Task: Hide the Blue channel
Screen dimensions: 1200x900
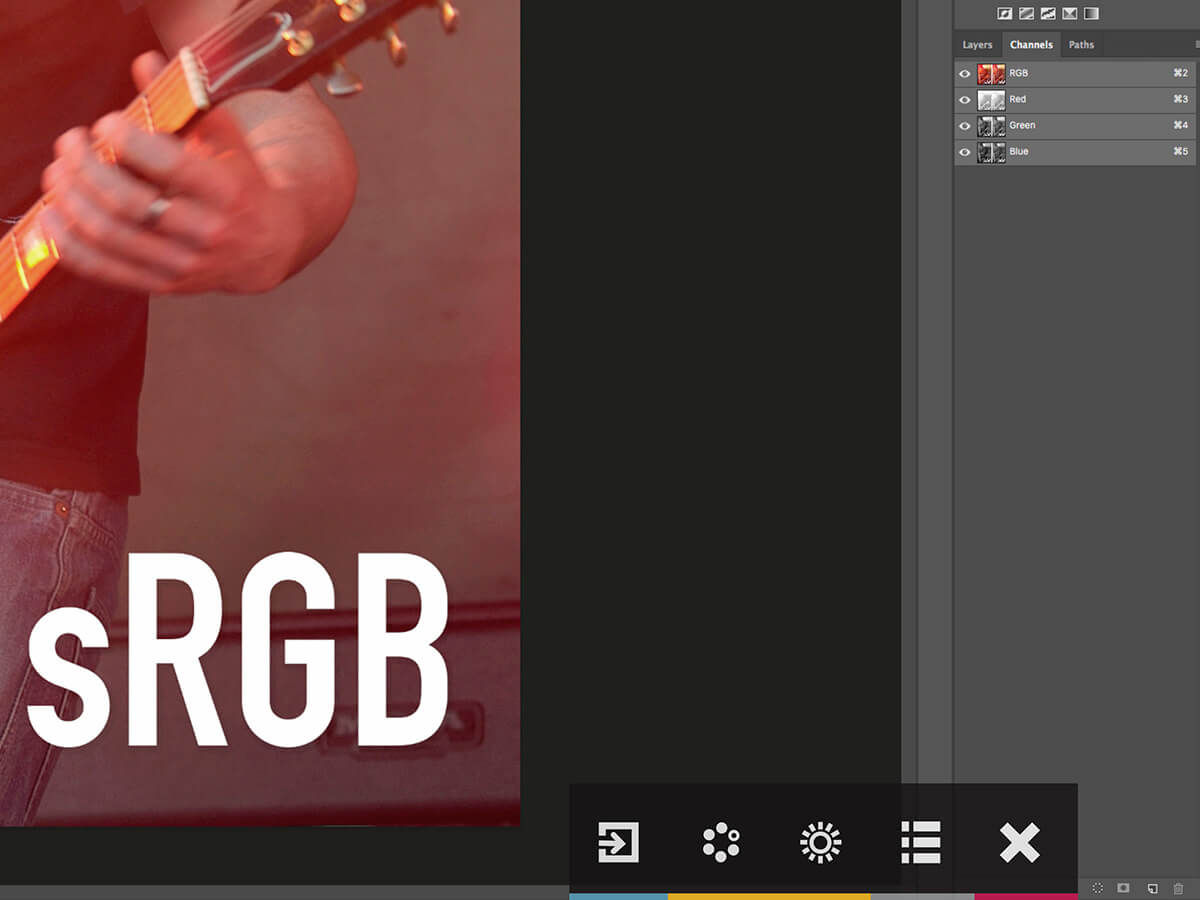Action: click(x=964, y=152)
